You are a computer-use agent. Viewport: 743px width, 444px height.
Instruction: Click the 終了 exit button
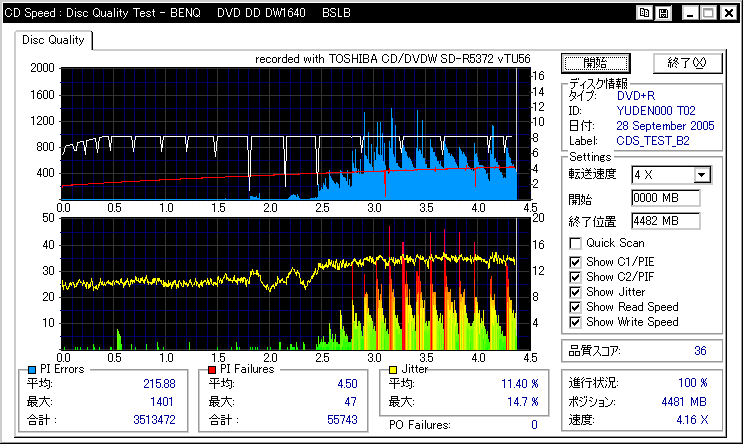[x=688, y=63]
